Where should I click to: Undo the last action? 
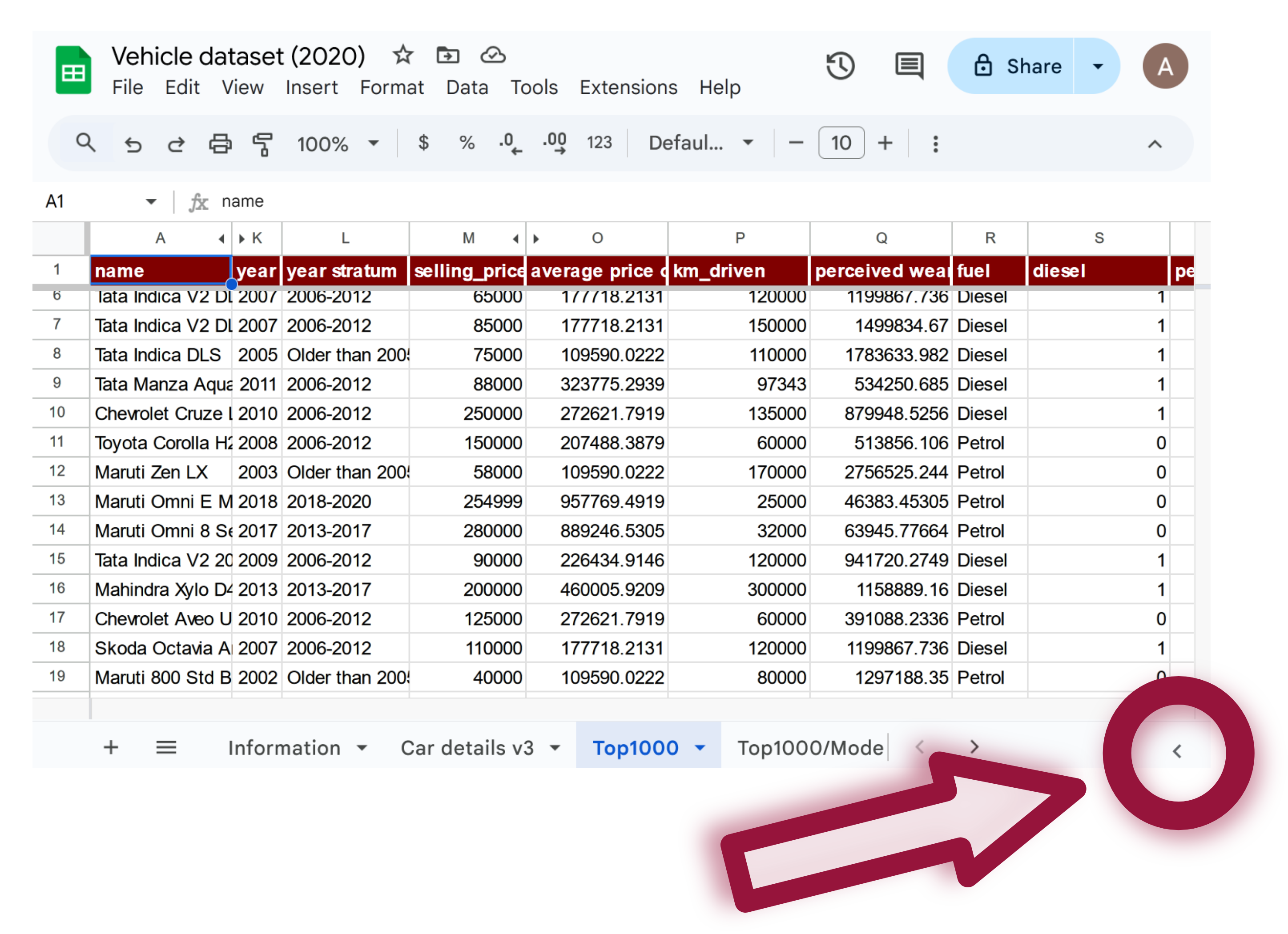(133, 144)
